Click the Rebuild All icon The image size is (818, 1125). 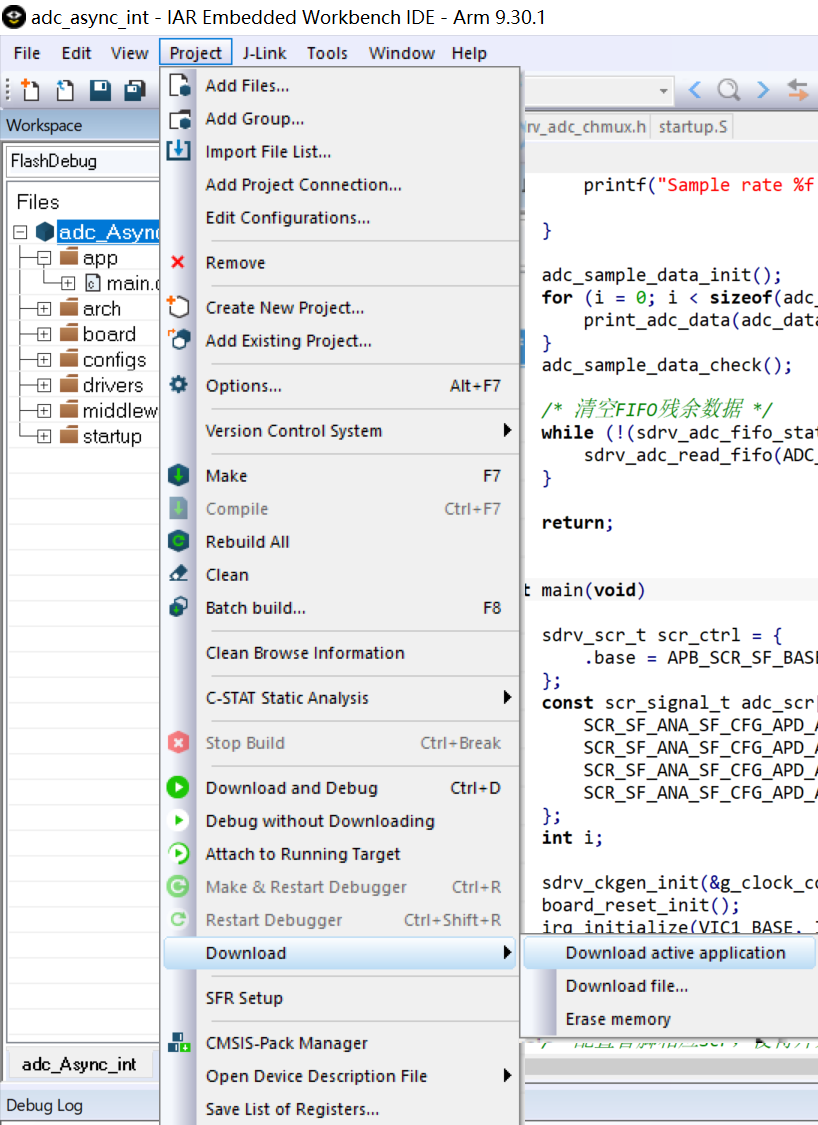pyautogui.click(x=178, y=542)
